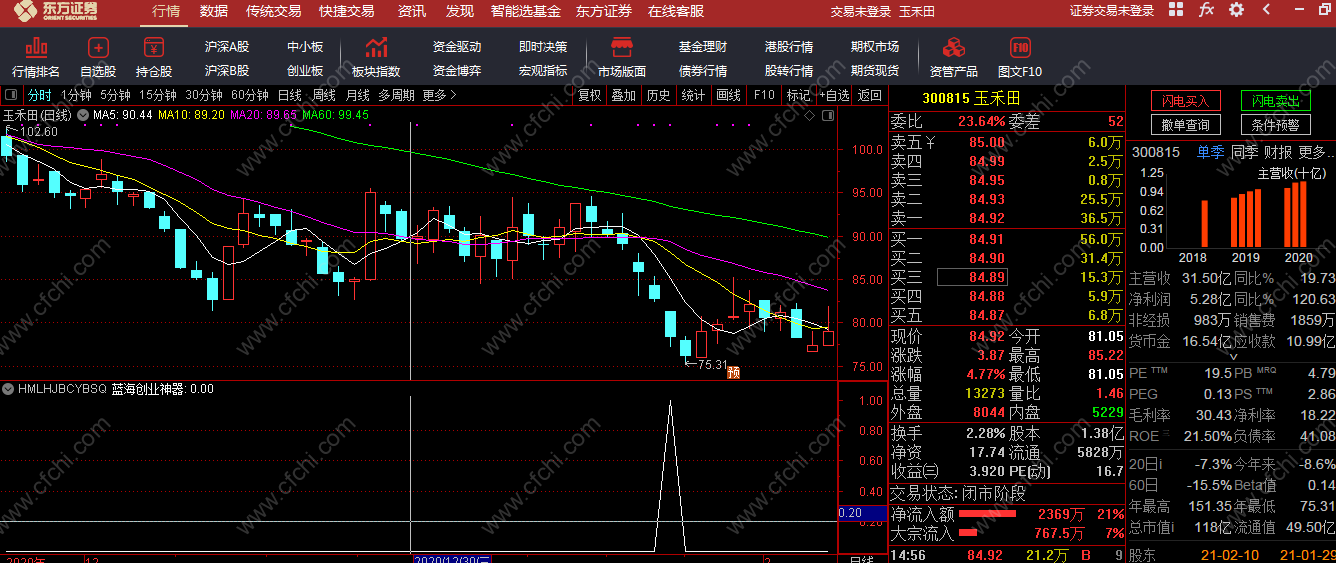Click 叠加 overlay button
1336x563 pixels.
(623, 95)
